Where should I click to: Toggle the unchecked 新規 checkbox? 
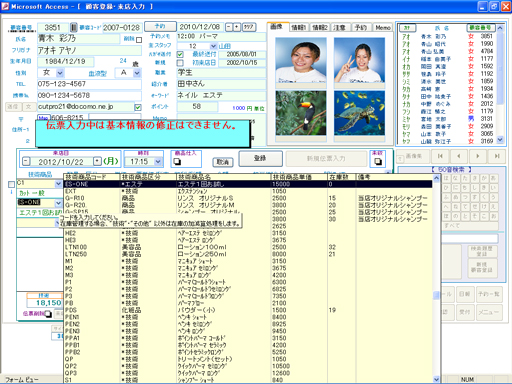(x=180, y=63)
